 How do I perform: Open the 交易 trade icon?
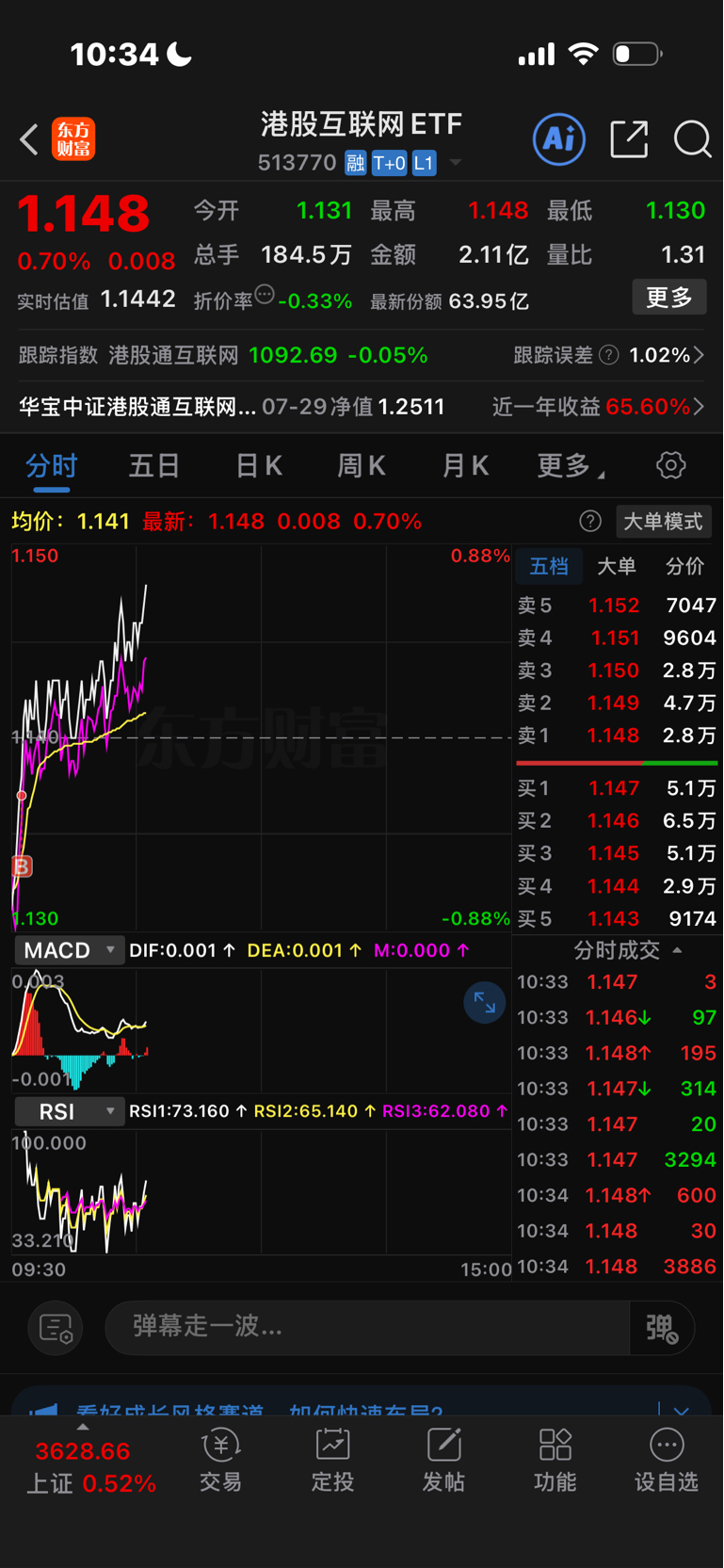(221, 1461)
